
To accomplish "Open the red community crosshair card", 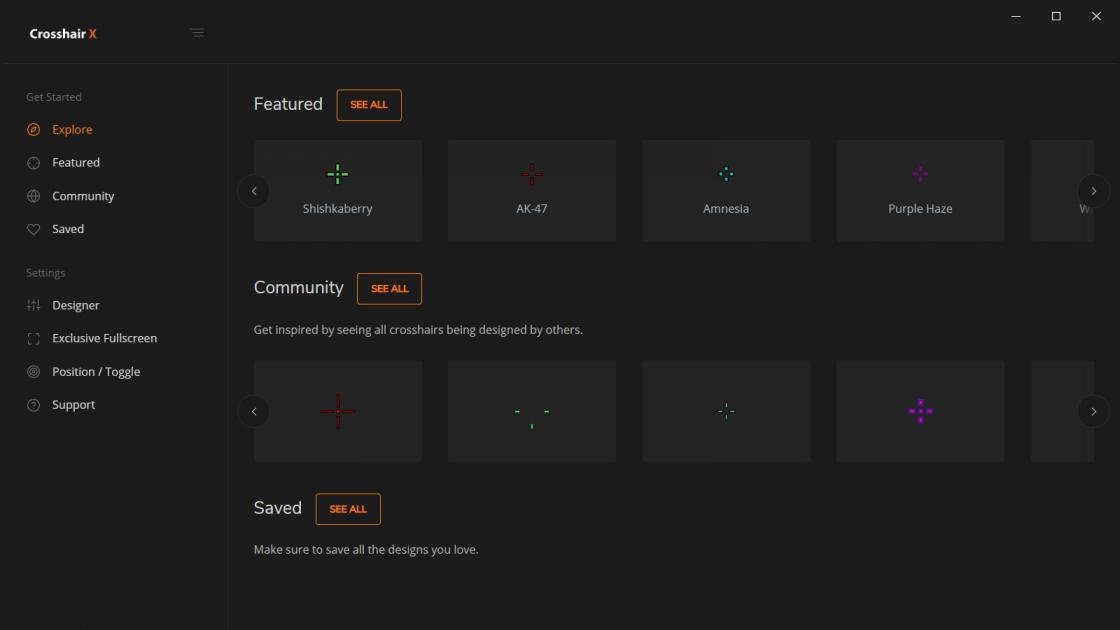I will (338, 411).
